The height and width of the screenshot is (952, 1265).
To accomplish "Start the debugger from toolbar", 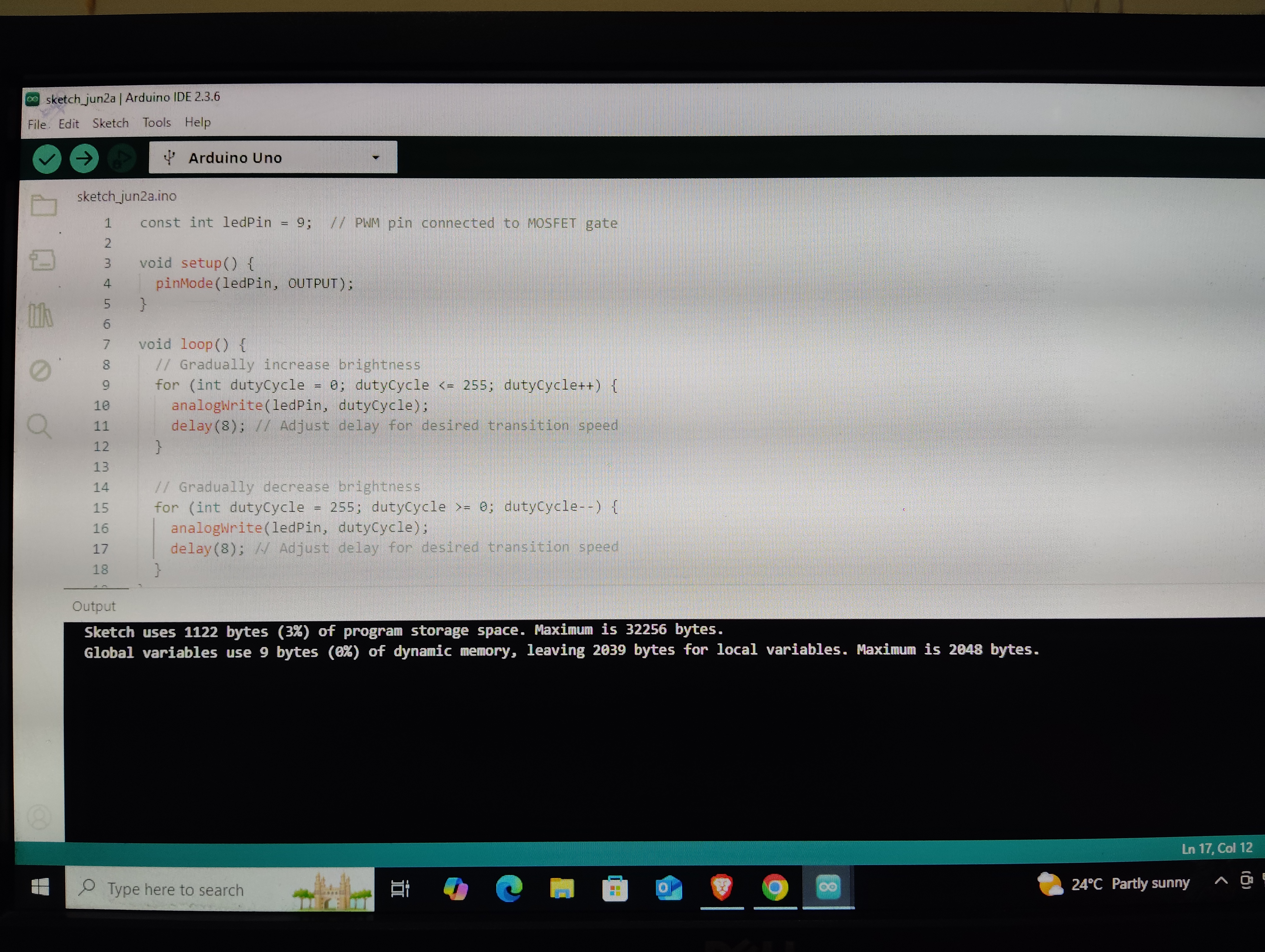I will coord(121,158).
